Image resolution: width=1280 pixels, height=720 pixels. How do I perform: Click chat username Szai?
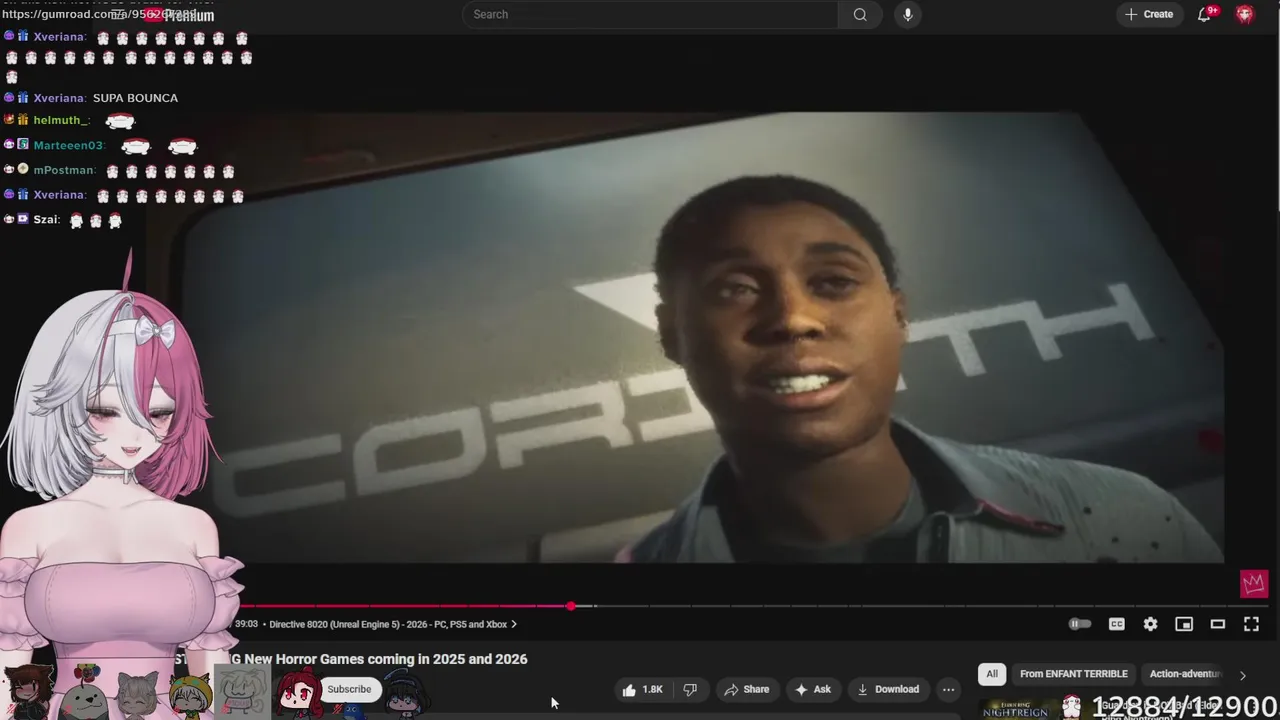[x=47, y=219]
